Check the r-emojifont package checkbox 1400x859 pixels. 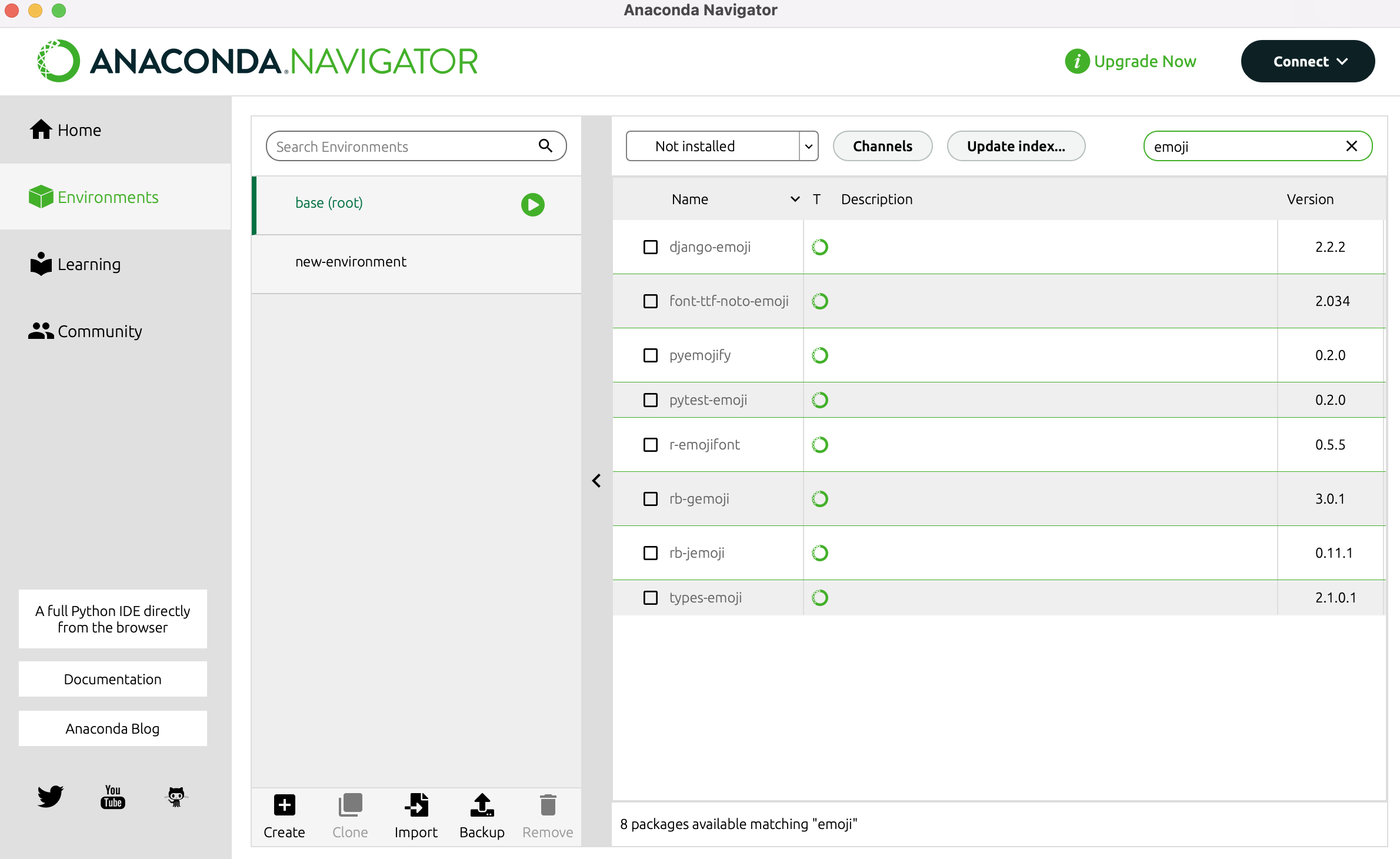click(x=651, y=445)
